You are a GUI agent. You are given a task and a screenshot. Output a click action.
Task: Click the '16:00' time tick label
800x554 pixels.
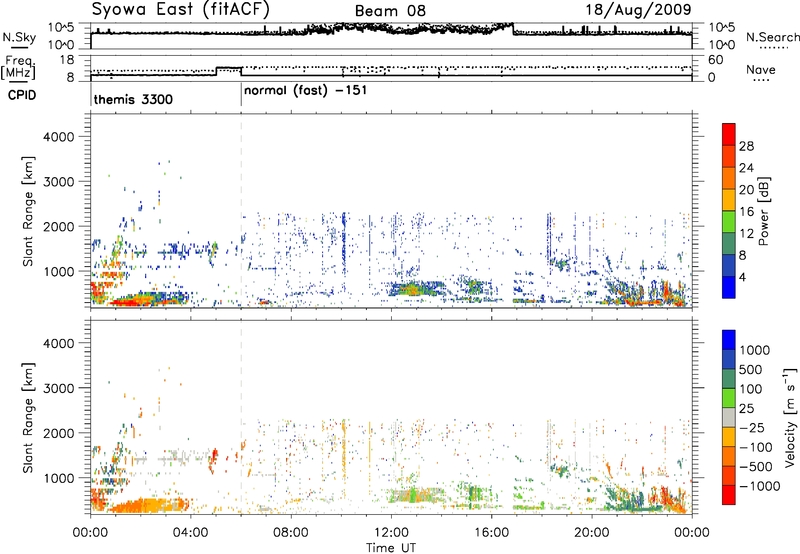[492, 533]
